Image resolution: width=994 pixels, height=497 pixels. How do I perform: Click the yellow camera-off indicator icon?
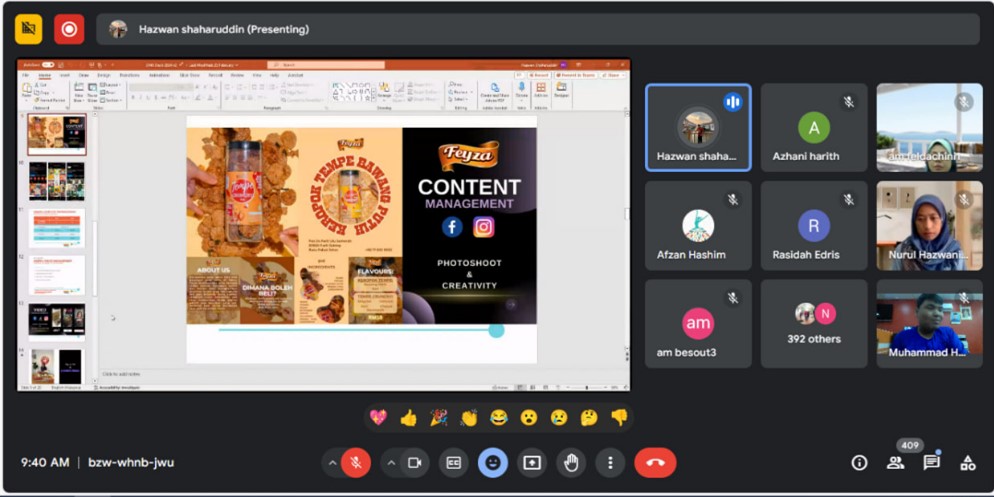pyautogui.click(x=29, y=29)
